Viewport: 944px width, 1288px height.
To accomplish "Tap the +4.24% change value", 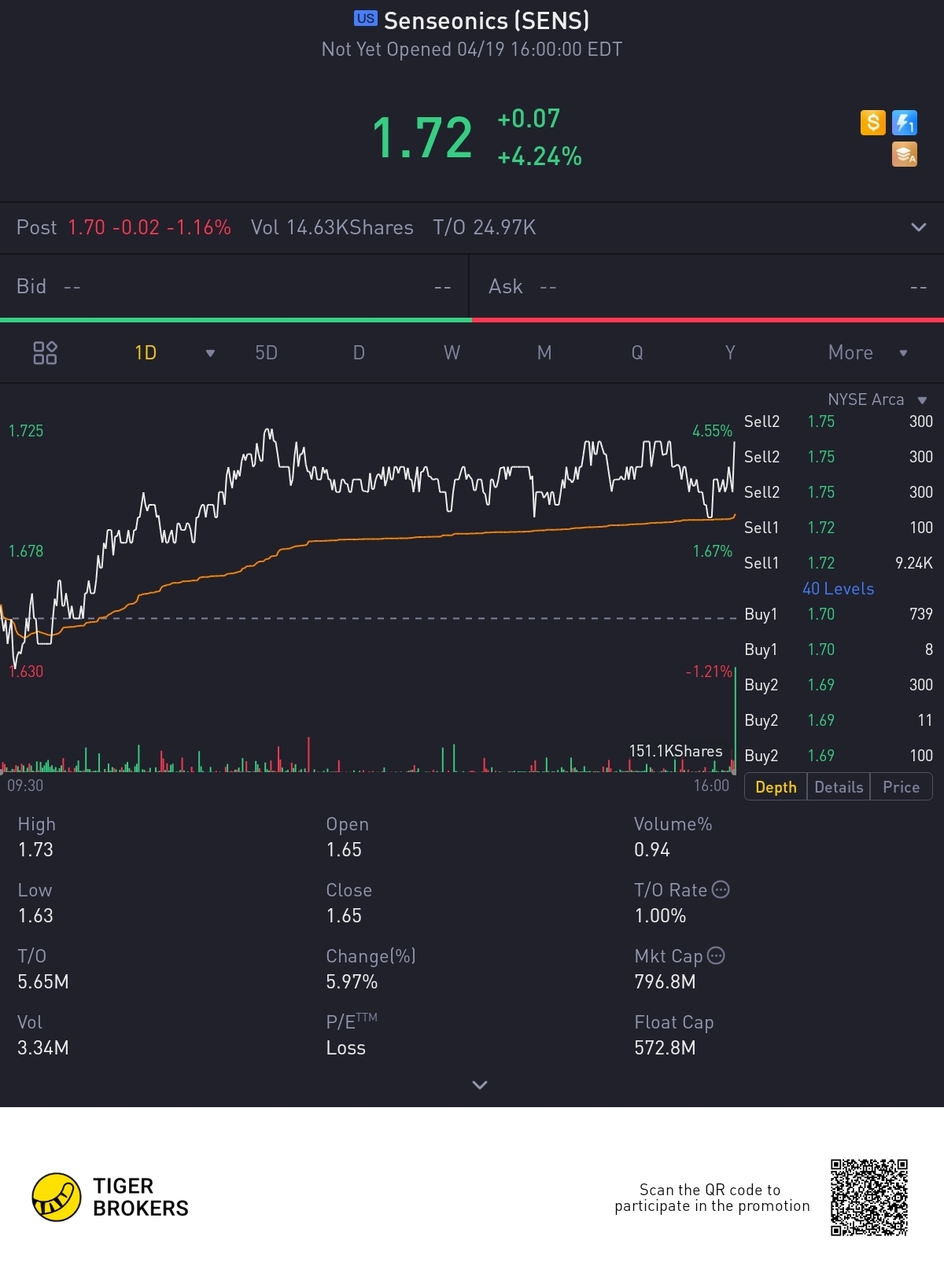I will pyautogui.click(x=540, y=156).
